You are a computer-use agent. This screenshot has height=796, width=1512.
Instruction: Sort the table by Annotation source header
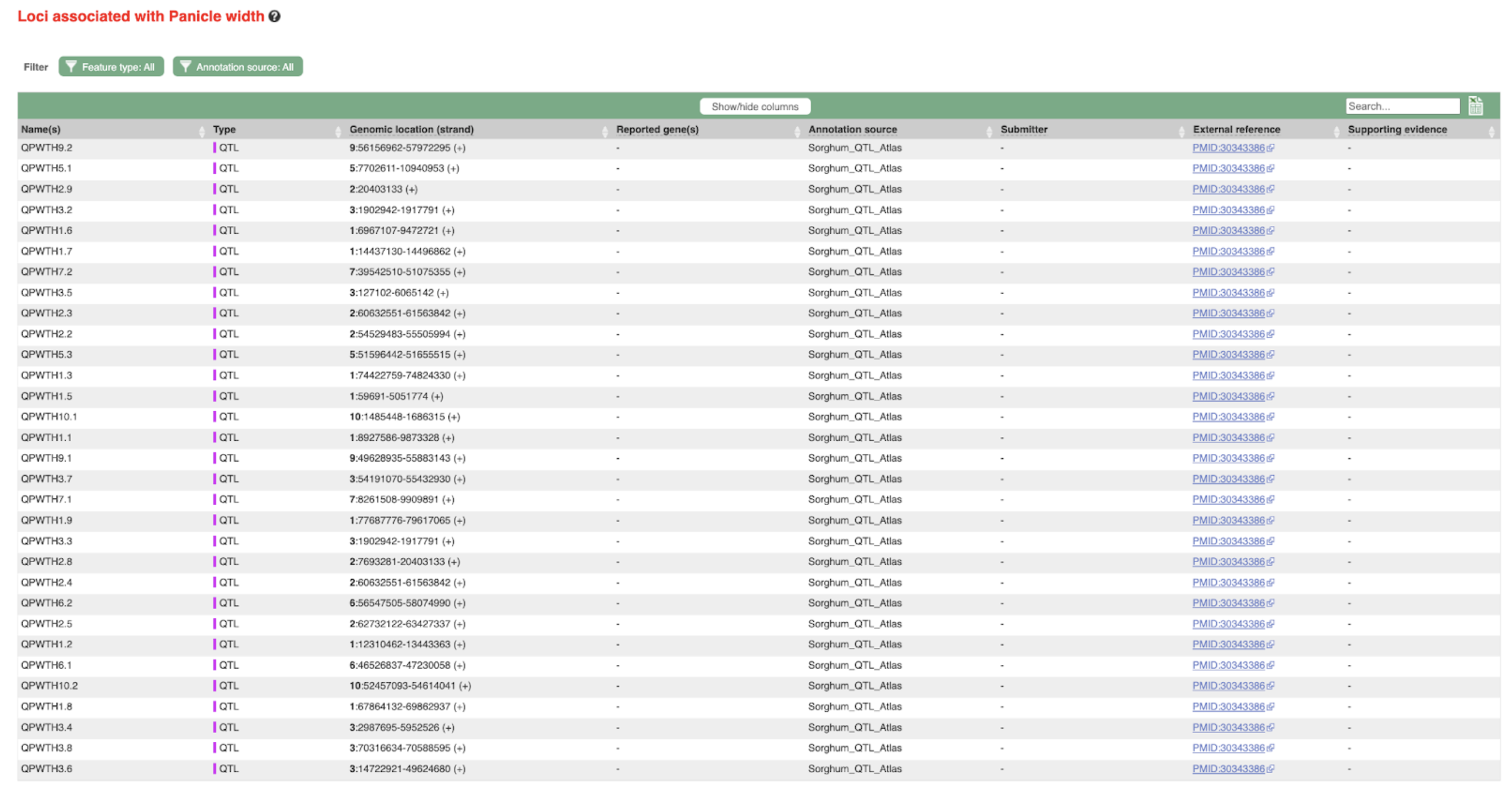coord(852,129)
